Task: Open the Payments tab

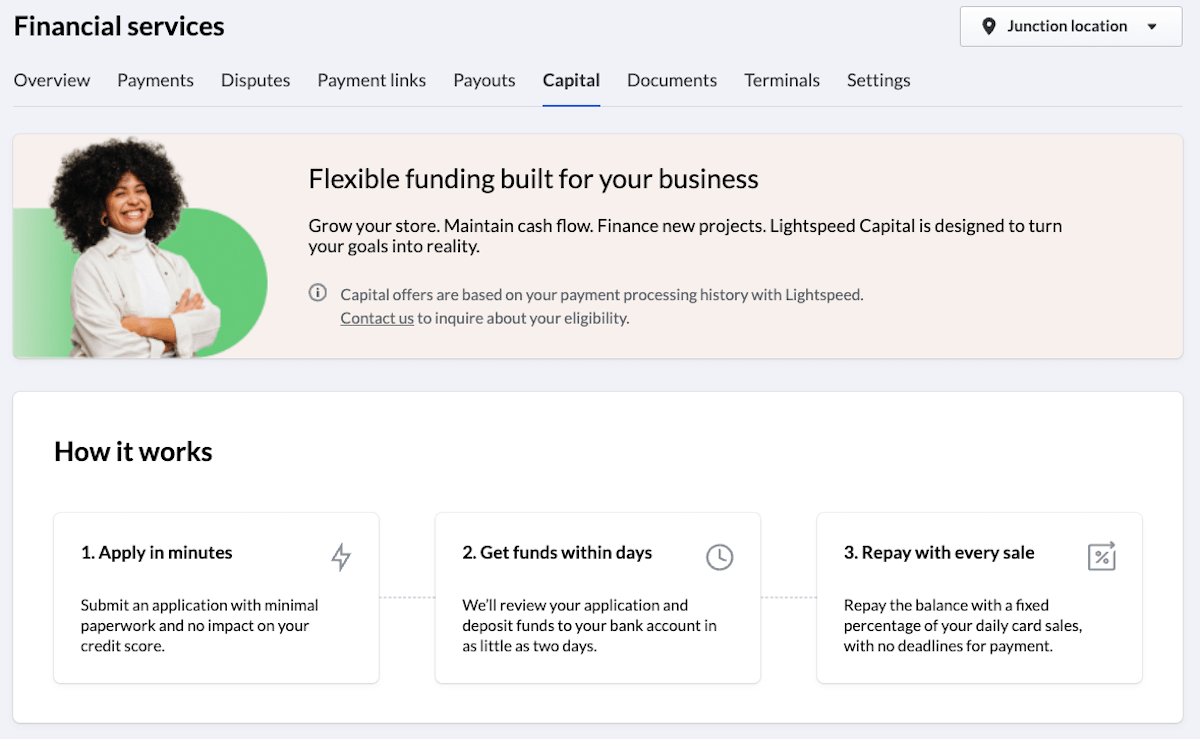Action: [x=155, y=80]
